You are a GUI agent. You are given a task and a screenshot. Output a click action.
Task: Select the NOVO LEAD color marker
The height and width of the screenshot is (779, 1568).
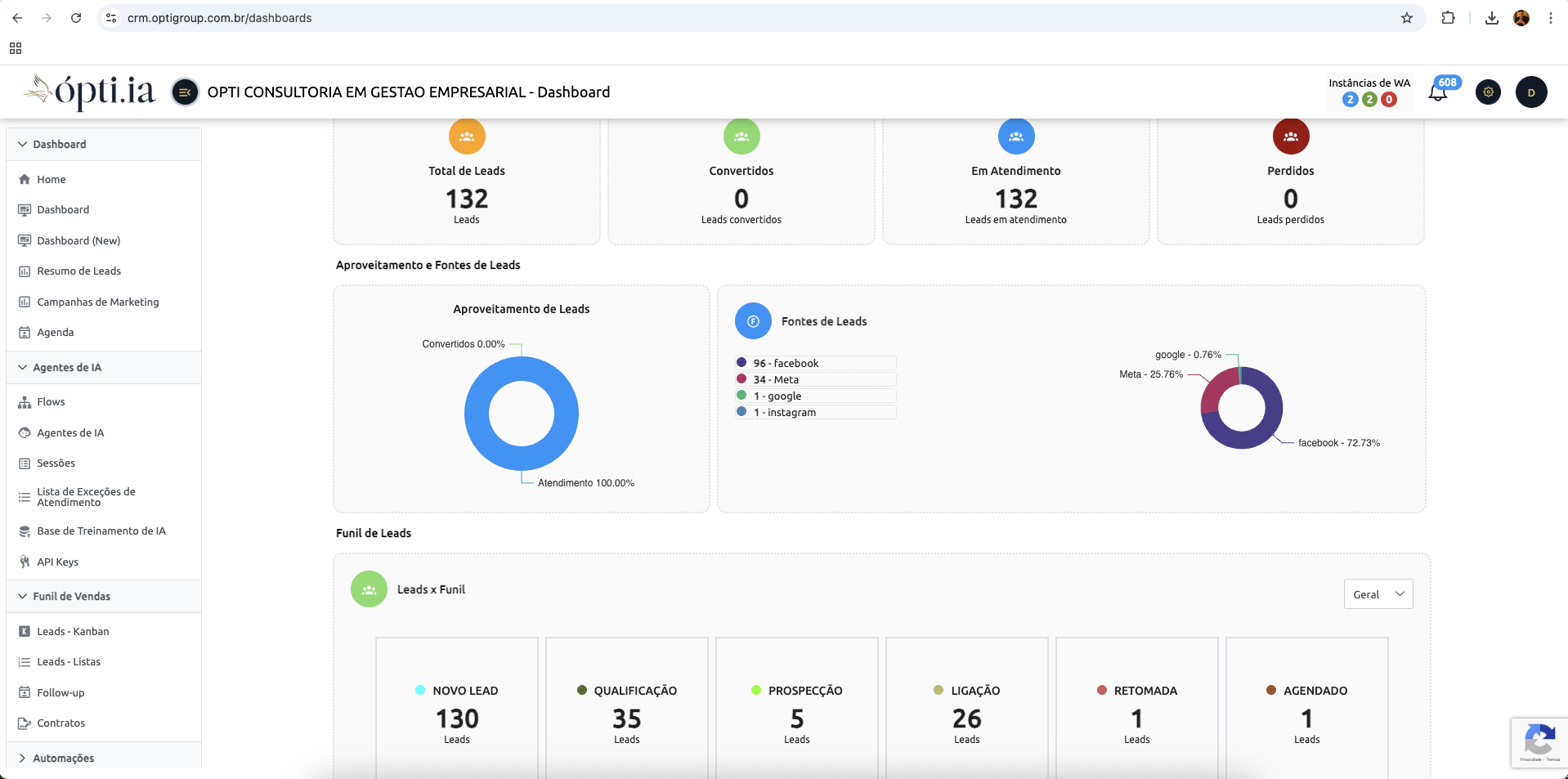pos(419,690)
